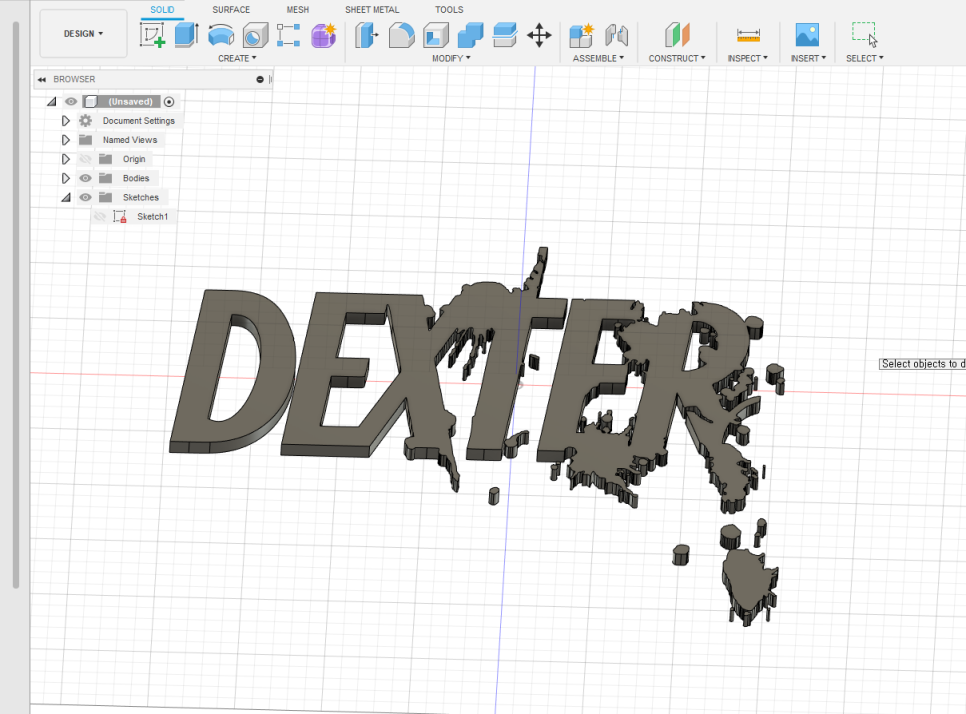Select the Offset Face tool
The width and height of the screenshot is (966, 714).
[x=505, y=35]
